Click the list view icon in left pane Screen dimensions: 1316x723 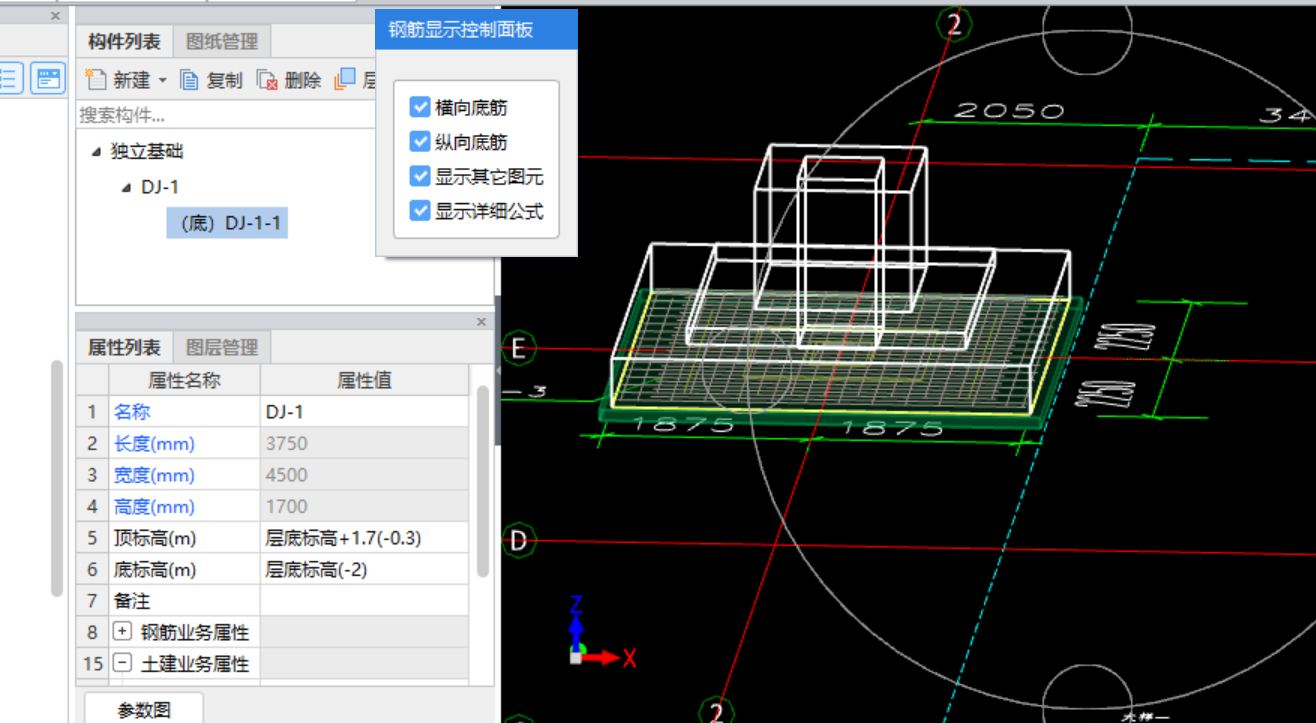click(9, 78)
